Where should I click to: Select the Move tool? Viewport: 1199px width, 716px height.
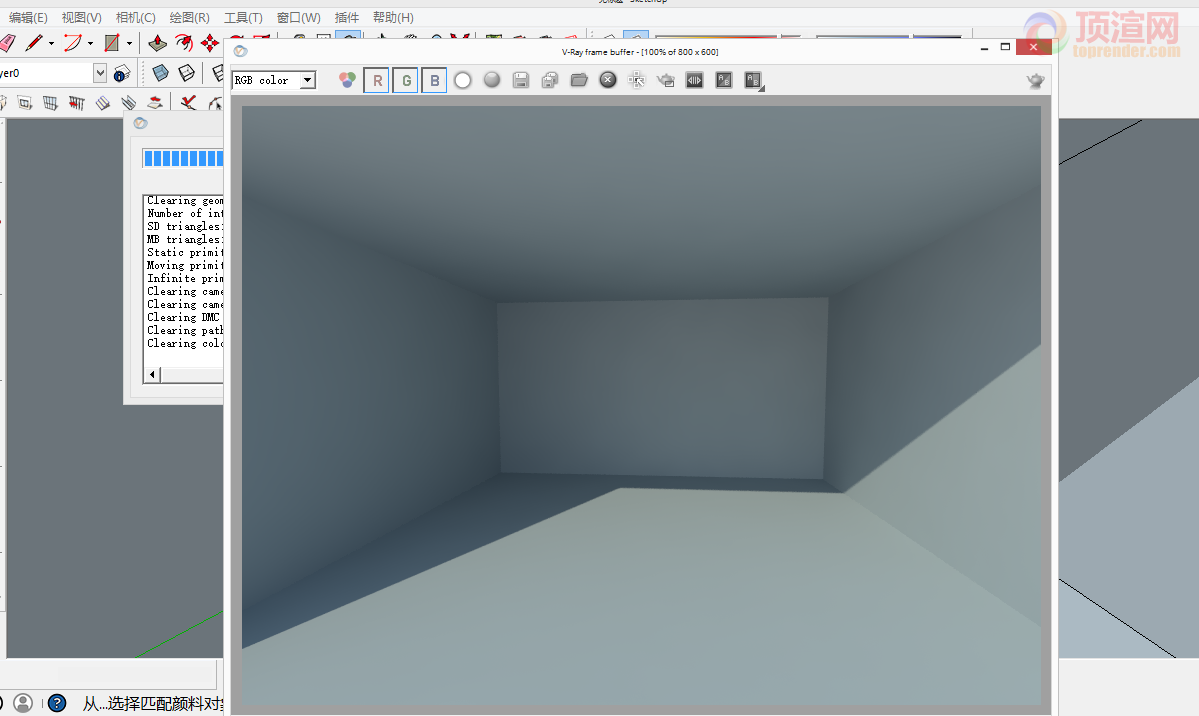(x=210, y=43)
